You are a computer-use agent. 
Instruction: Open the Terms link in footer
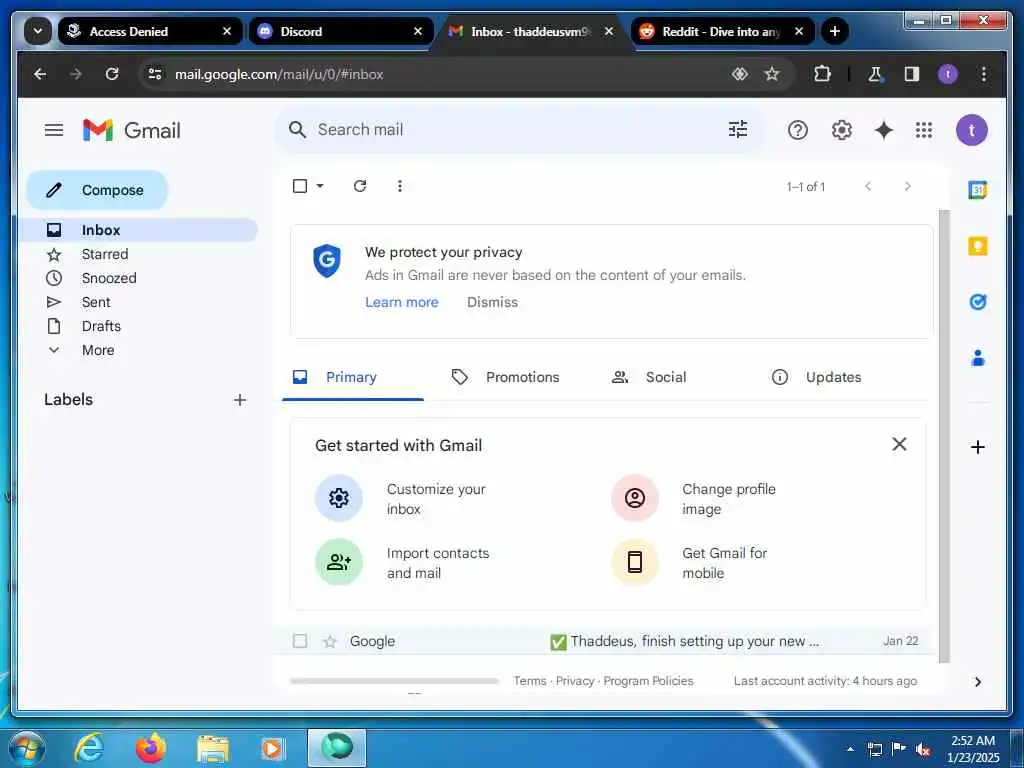pyautogui.click(x=530, y=680)
